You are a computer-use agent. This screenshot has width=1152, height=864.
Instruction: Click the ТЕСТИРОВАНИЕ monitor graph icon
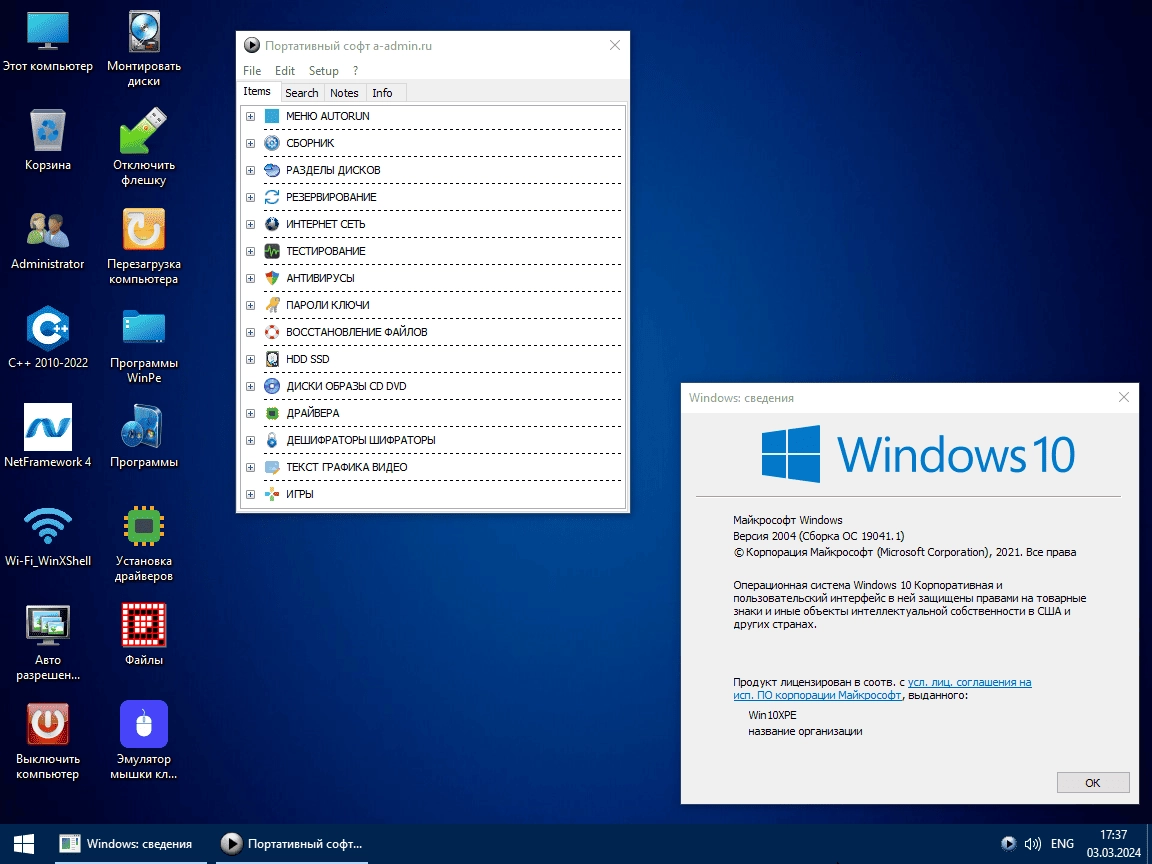272,251
